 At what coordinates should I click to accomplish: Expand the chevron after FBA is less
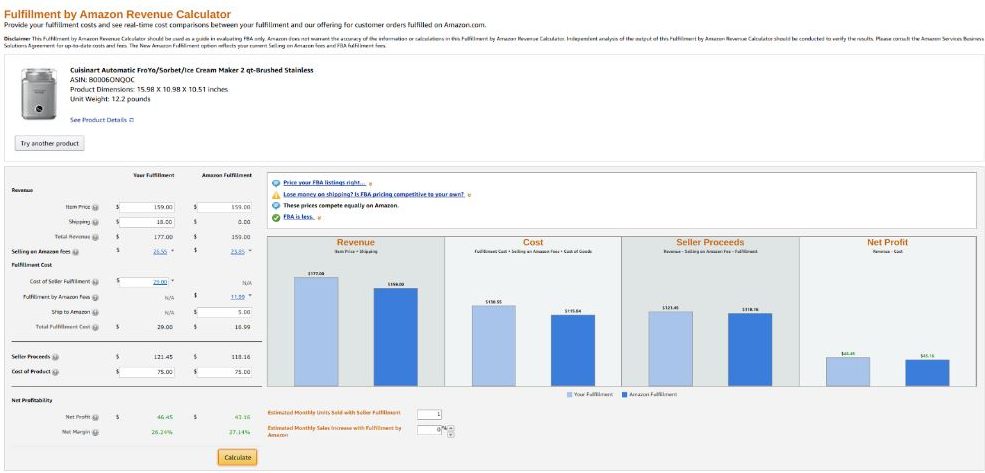[319, 219]
